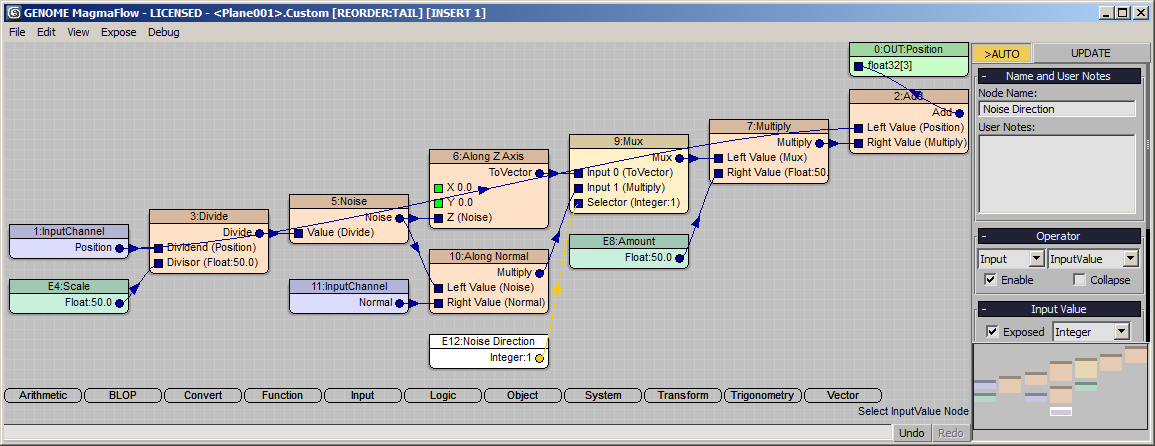Select the E12:Noise Direction node title
This screenshot has height=446, width=1155.
click(x=488, y=341)
